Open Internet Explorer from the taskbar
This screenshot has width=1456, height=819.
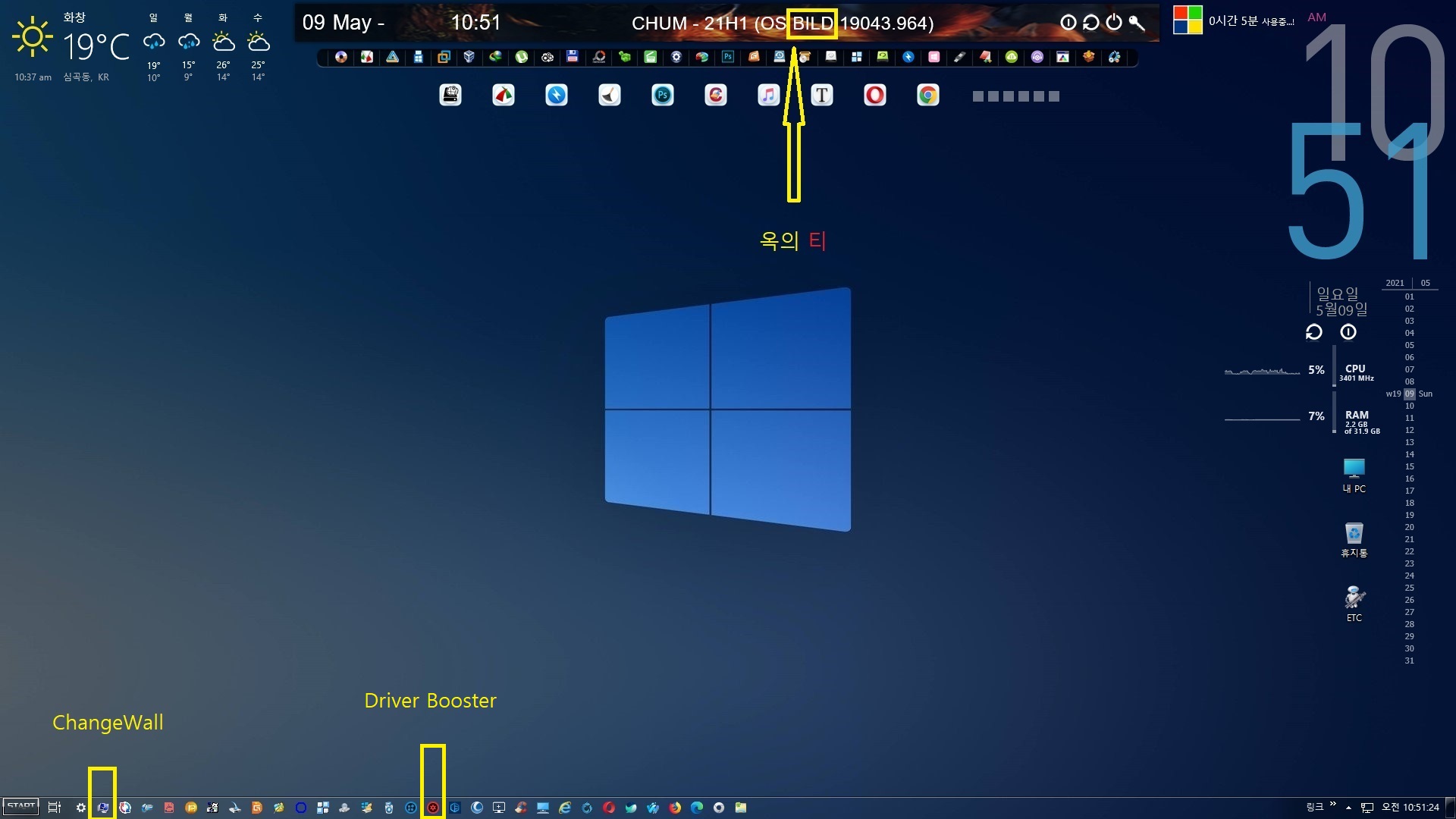pyautogui.click(x=565, y=808)
